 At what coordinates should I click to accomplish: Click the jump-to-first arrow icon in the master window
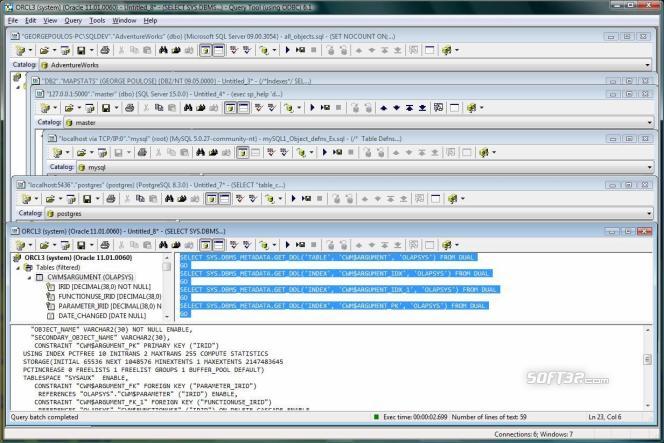[409, 108]
